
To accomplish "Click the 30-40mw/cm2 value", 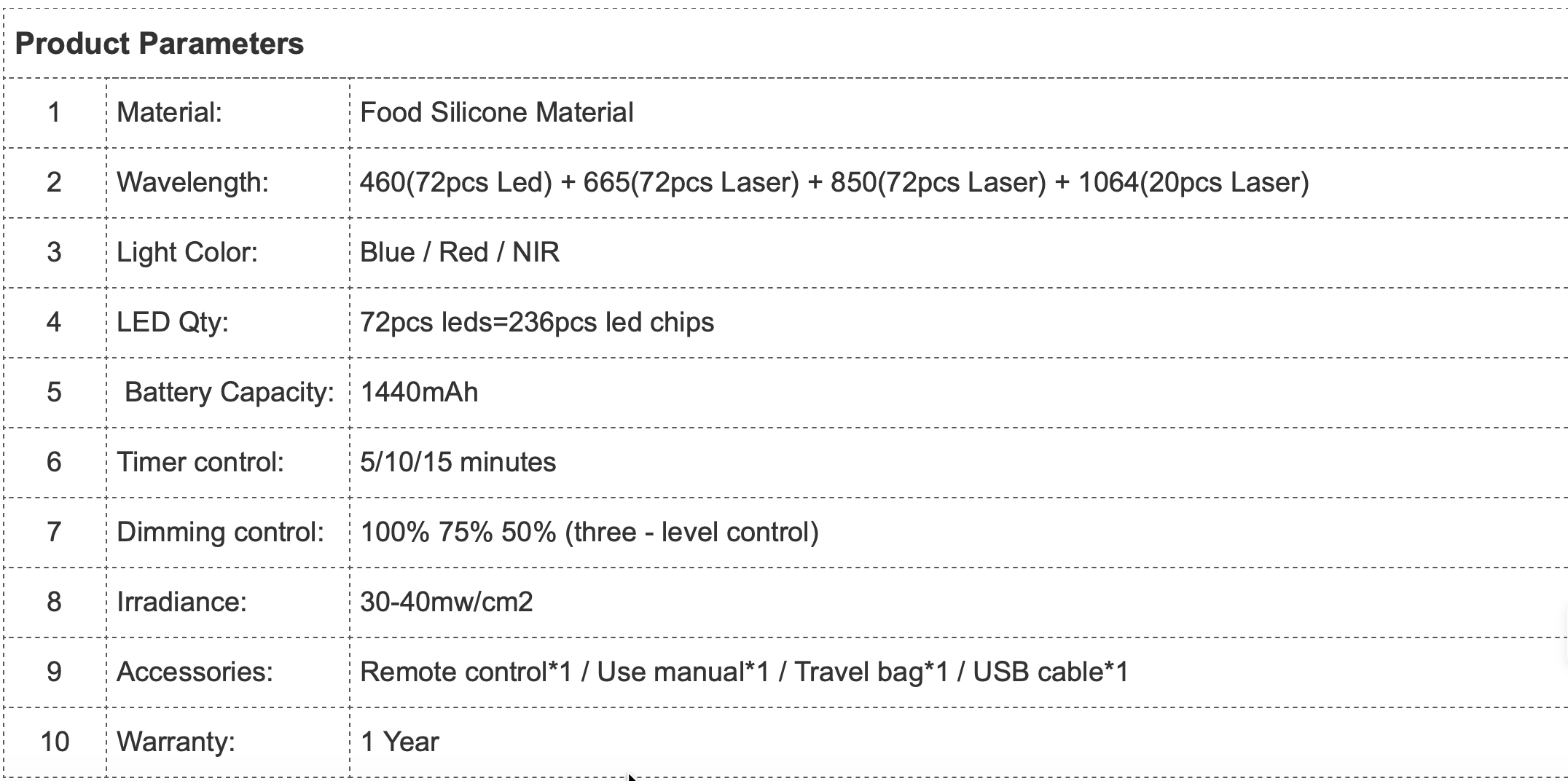I will 446,603.
